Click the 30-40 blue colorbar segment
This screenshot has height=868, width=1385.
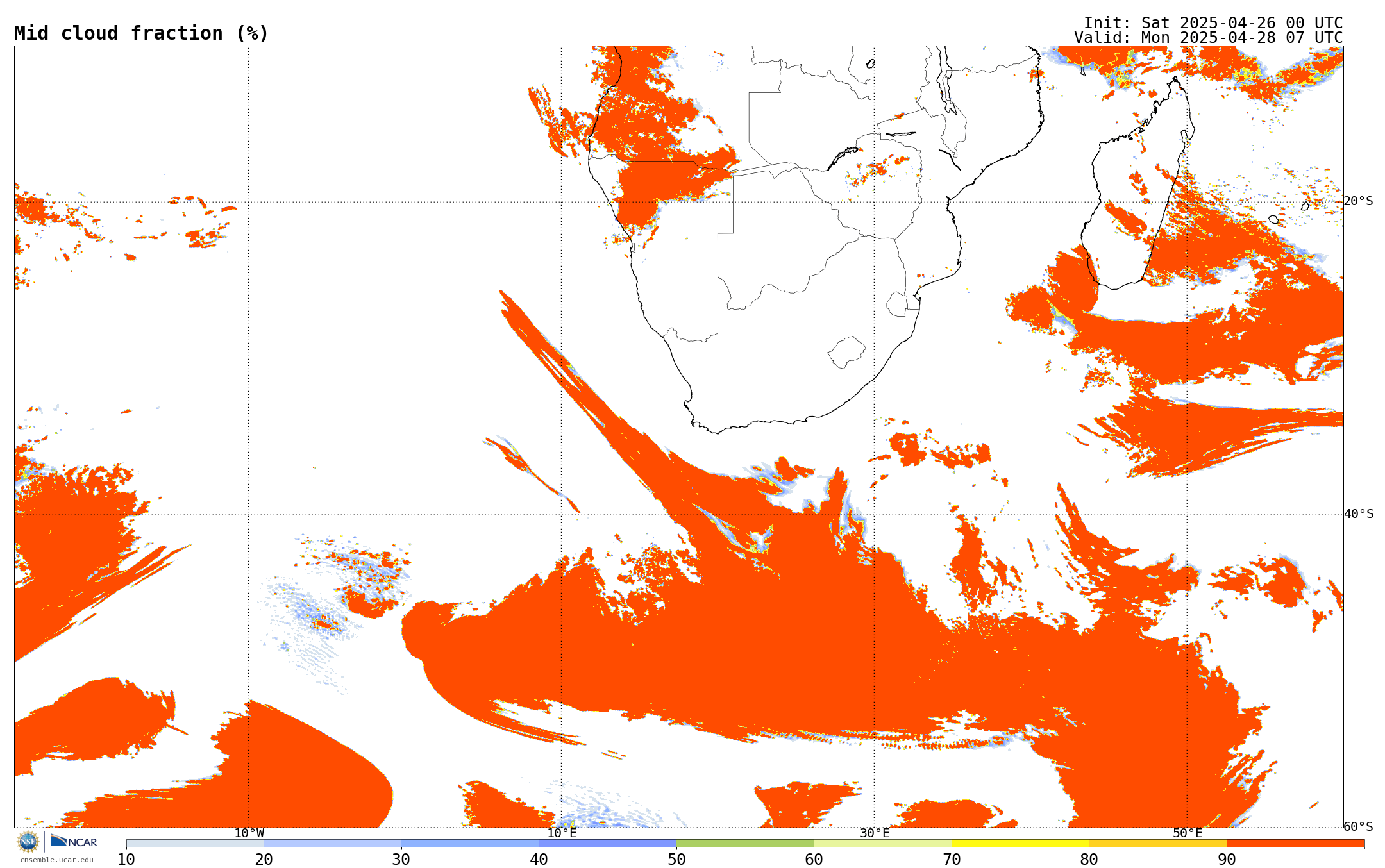pyautogui.click(x=470, y=844)
